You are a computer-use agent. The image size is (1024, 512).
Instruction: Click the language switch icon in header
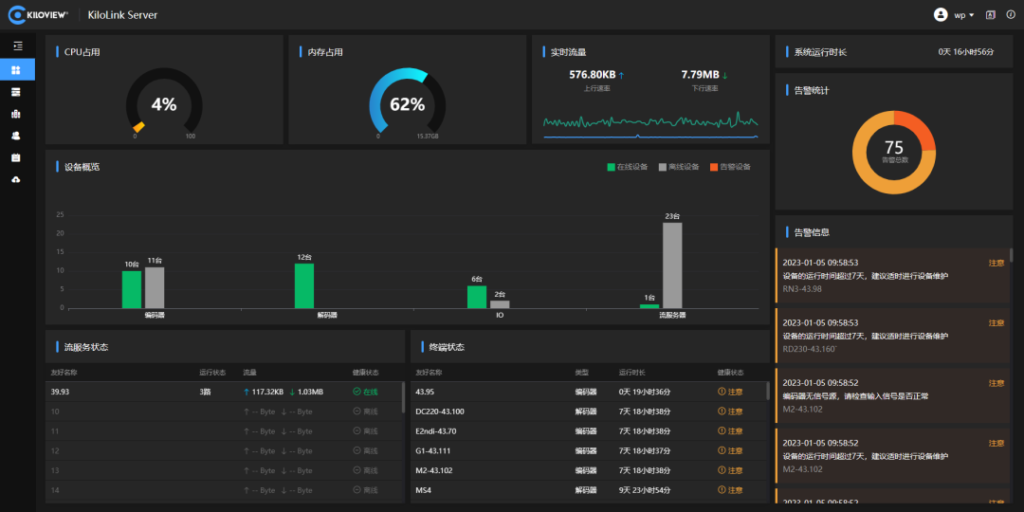coord(990,14)
